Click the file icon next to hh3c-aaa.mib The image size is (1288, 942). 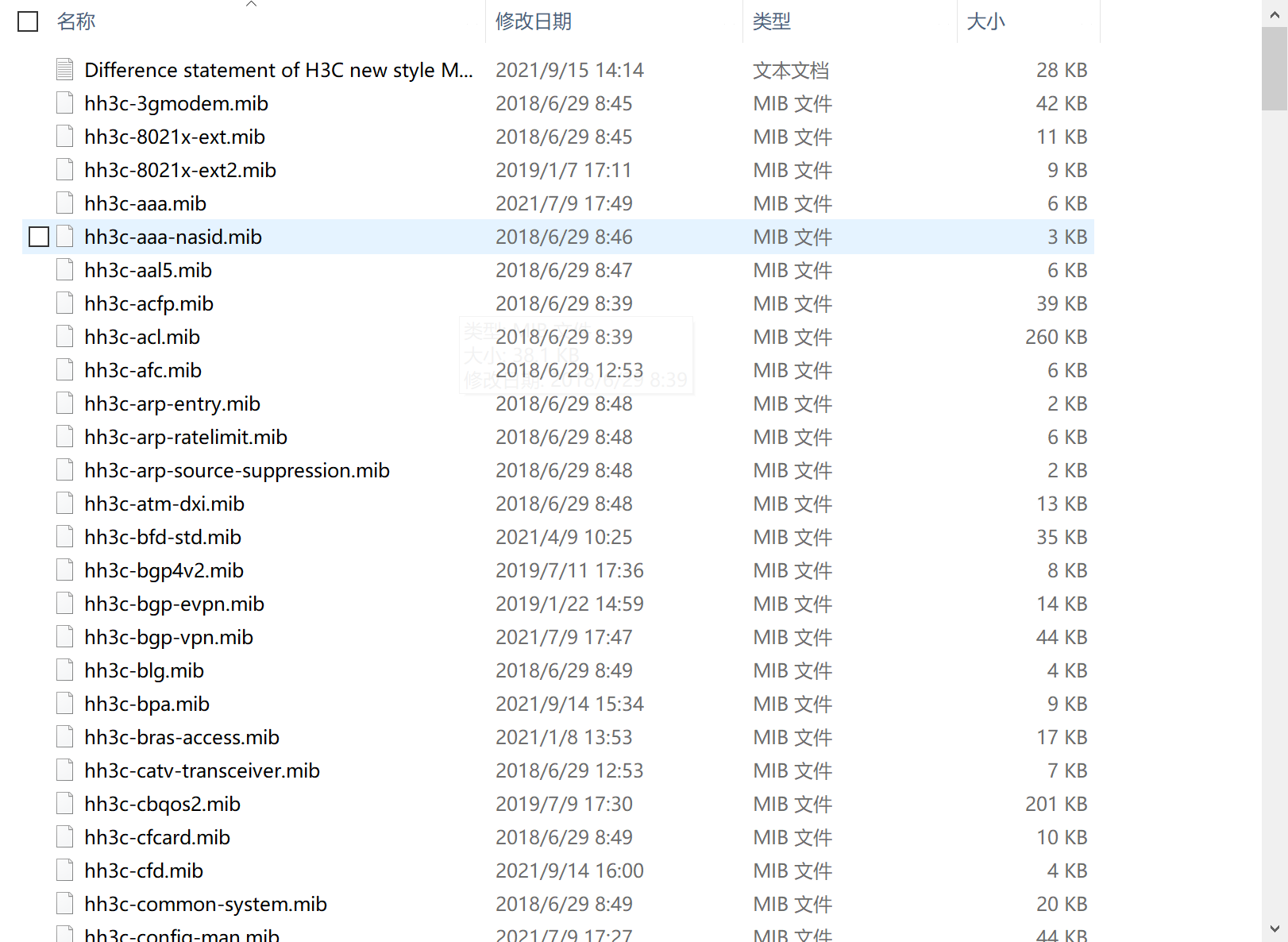click(x=65, y=203)
